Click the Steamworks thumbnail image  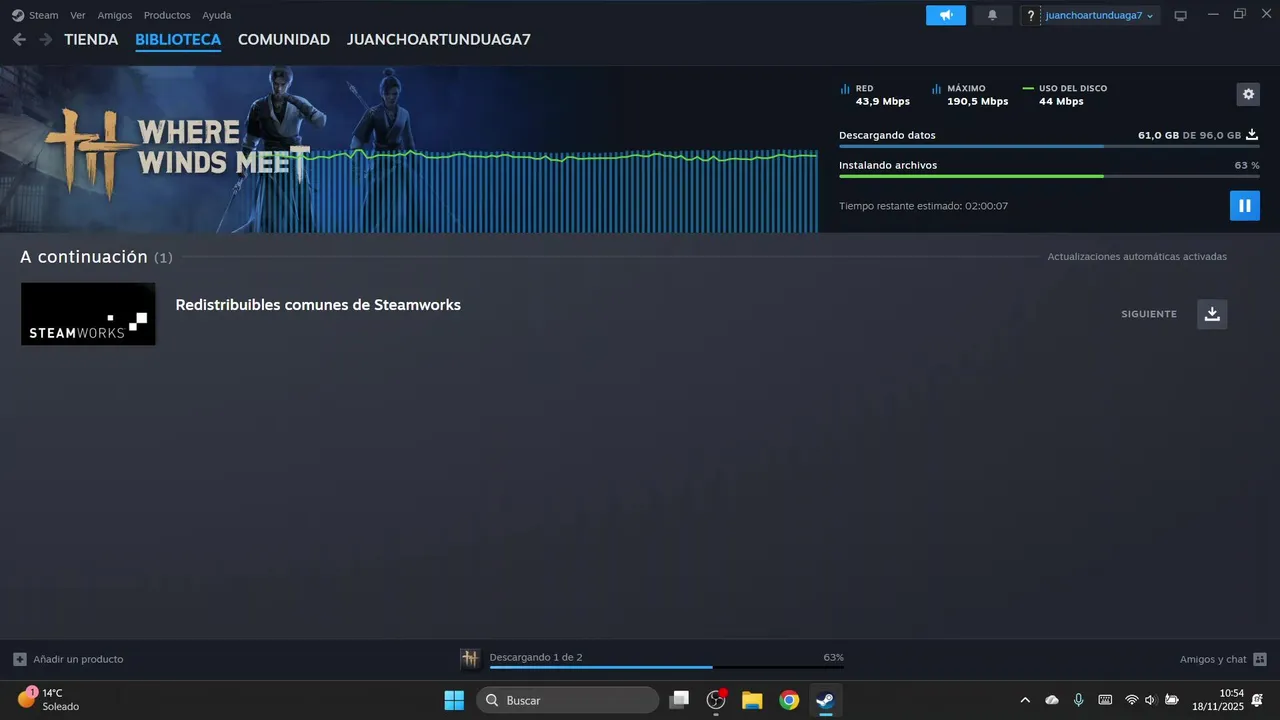click(x=88, y=314)
